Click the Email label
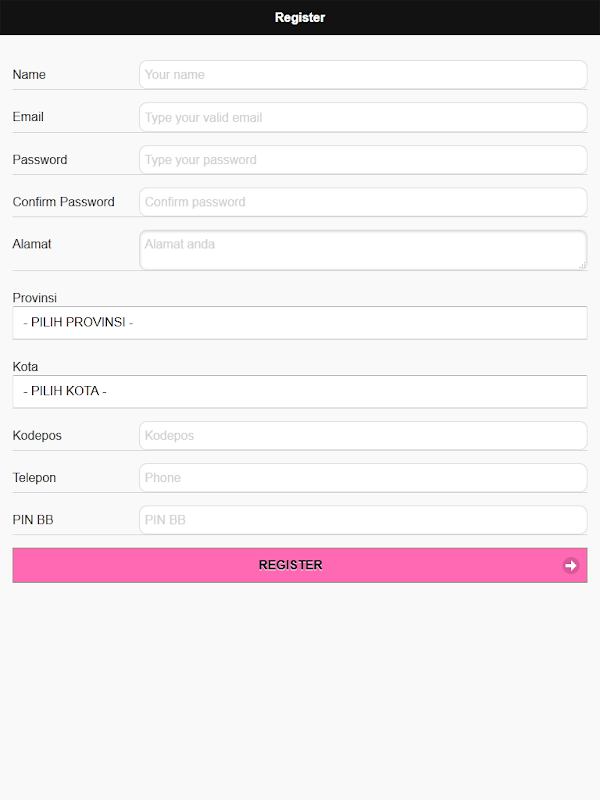 pos(28,117)
